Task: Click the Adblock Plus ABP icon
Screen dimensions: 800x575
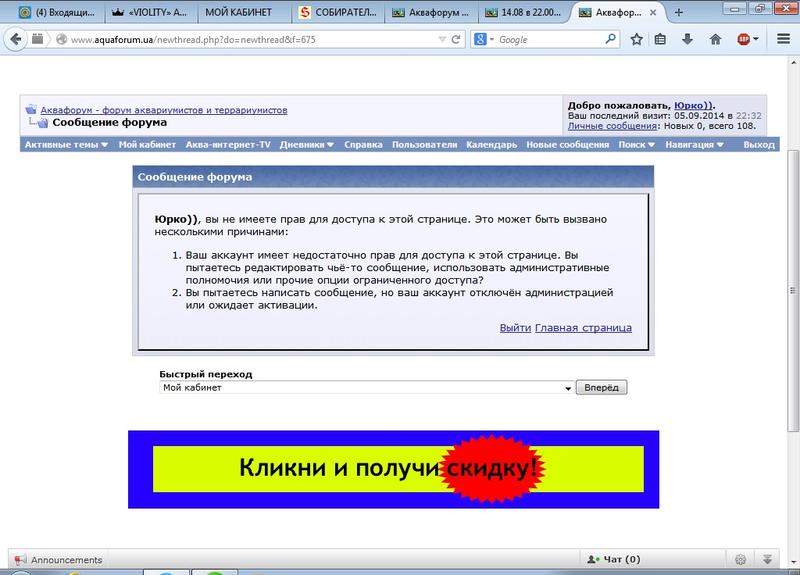Action: (x=745, y=39)
